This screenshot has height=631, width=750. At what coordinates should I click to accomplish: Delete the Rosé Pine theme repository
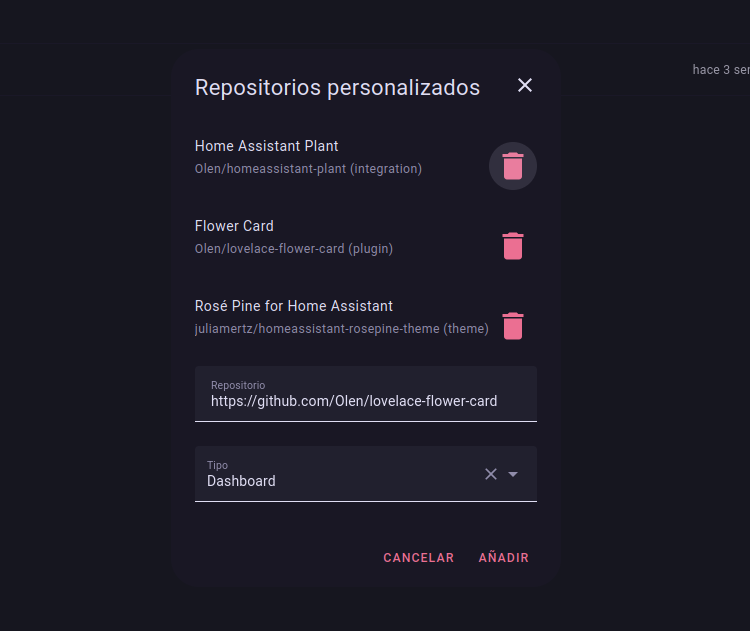click(x=513, y=326)
